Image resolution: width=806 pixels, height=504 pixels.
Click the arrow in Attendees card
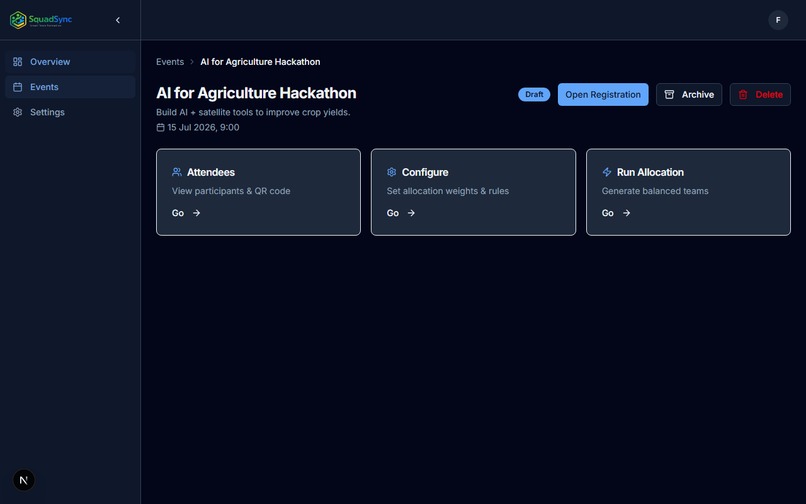pos(196,213)
